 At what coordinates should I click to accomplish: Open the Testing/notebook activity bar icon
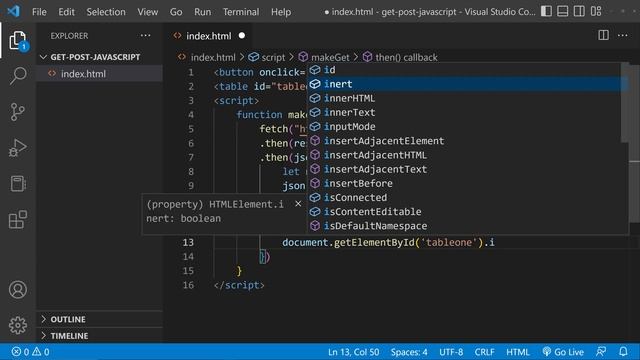coord(18,184)
